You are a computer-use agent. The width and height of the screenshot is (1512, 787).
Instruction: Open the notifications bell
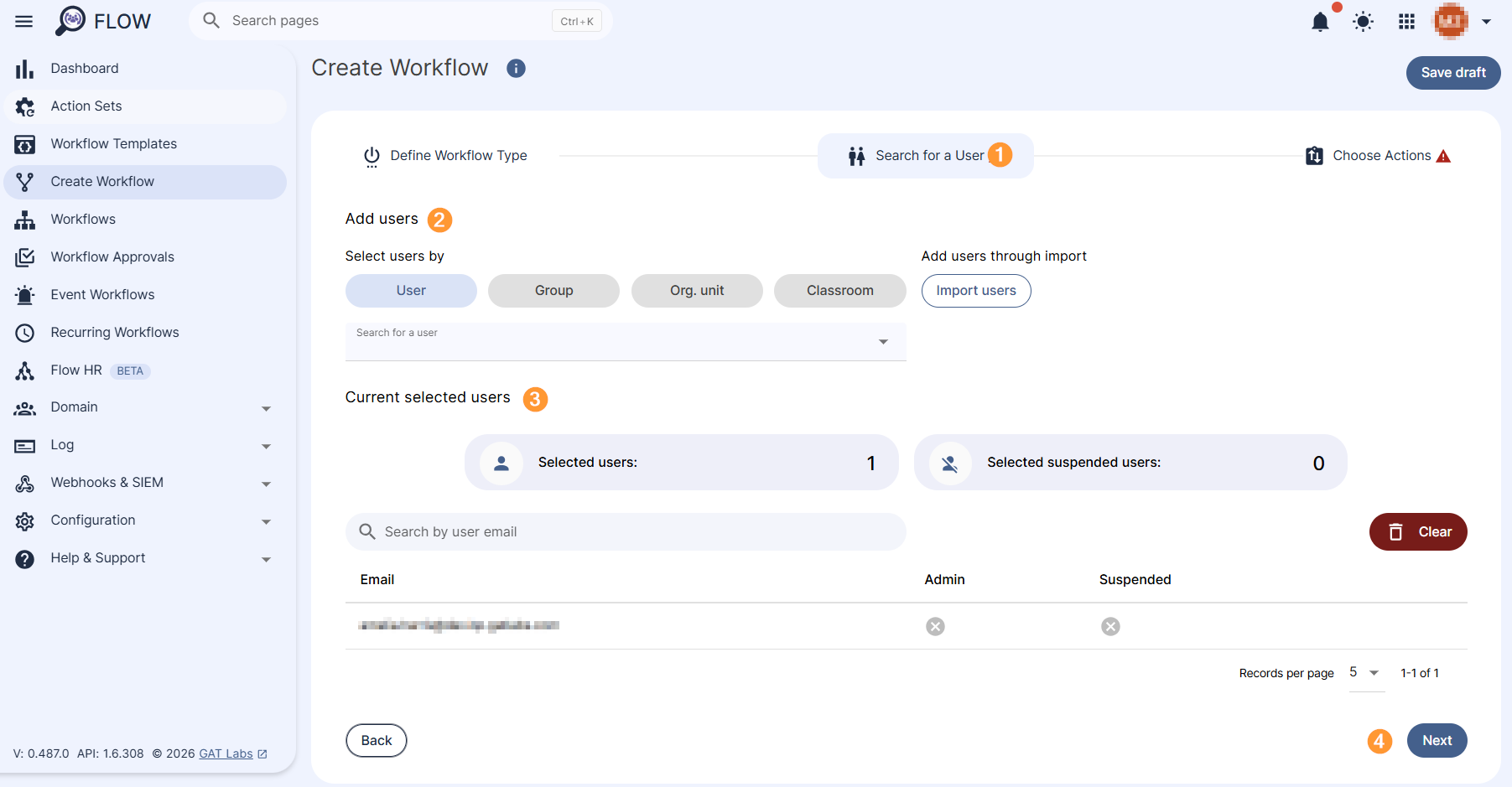click(1320, 22)
